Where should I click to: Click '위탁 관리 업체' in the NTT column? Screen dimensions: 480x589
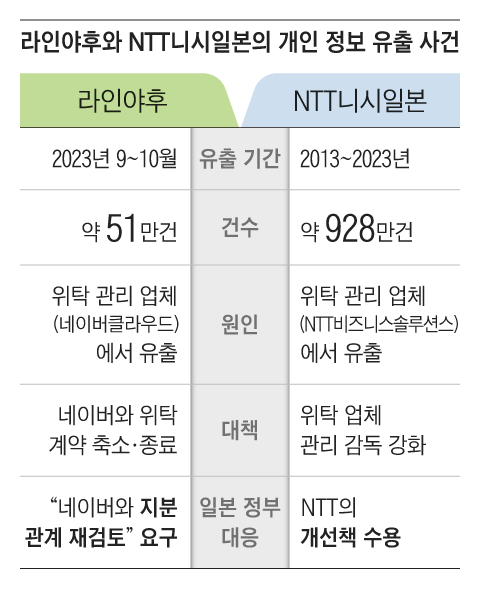(363, 295)
